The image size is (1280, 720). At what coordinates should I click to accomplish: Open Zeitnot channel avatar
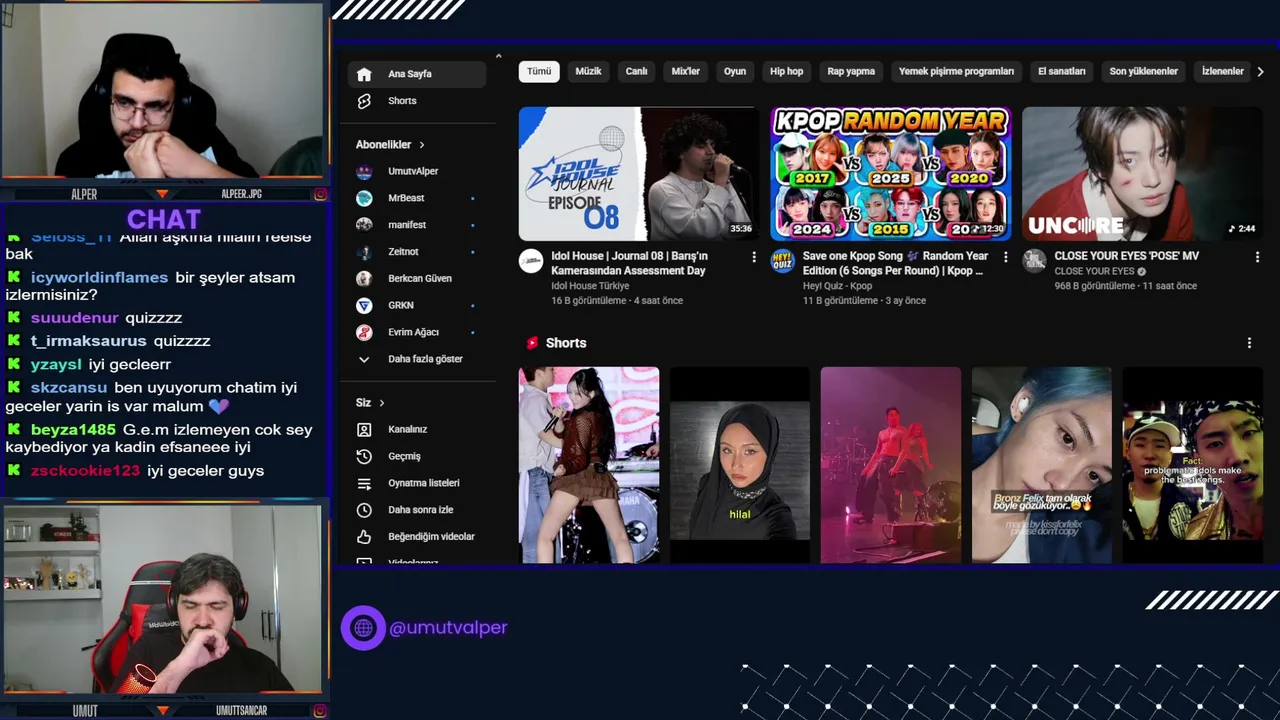pyautogui.click(x=364, y=252)
